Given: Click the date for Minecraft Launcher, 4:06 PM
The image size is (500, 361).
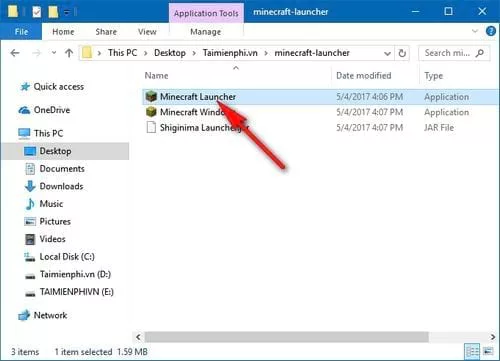Looking at the screenshot, I should pyautogui.click(x=369, y=97).
